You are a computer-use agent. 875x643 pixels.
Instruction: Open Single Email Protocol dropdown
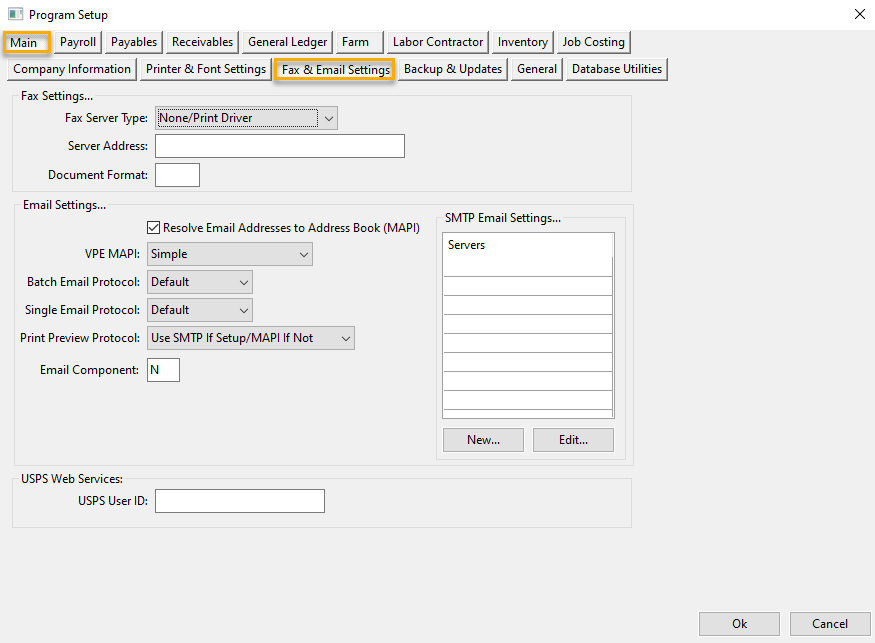pyautogui.click(x=200, y=310)
